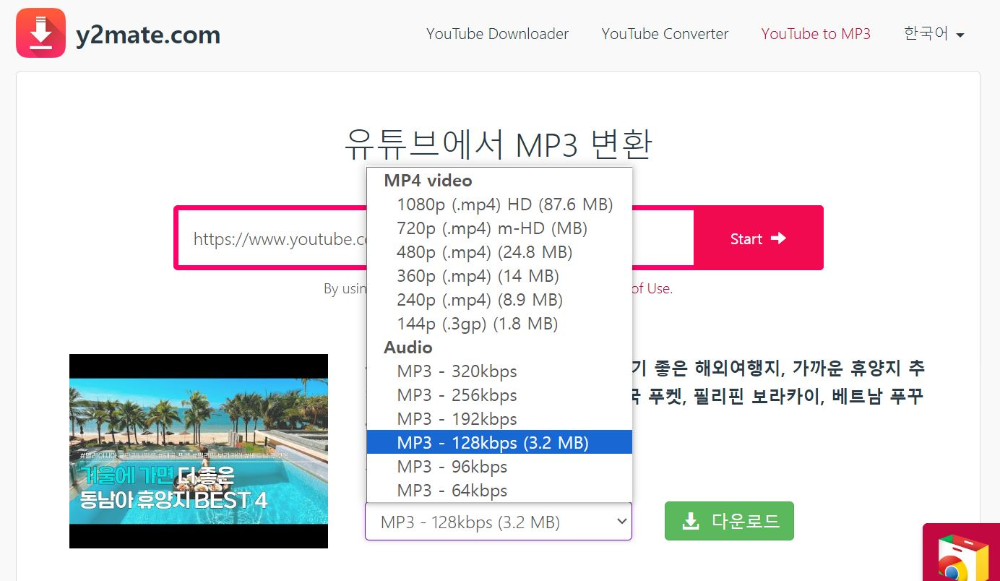Image resolution: width=1000 pixels, height=581 pixels.
Task: Click the video title text beside the thumbnail
Action: [777, 381]
